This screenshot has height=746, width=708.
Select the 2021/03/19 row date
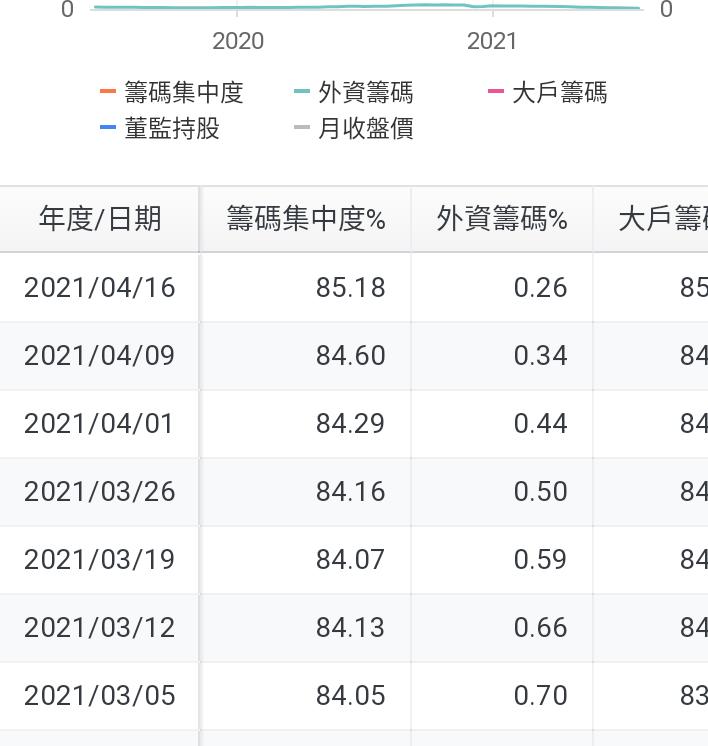pos(100,560)
